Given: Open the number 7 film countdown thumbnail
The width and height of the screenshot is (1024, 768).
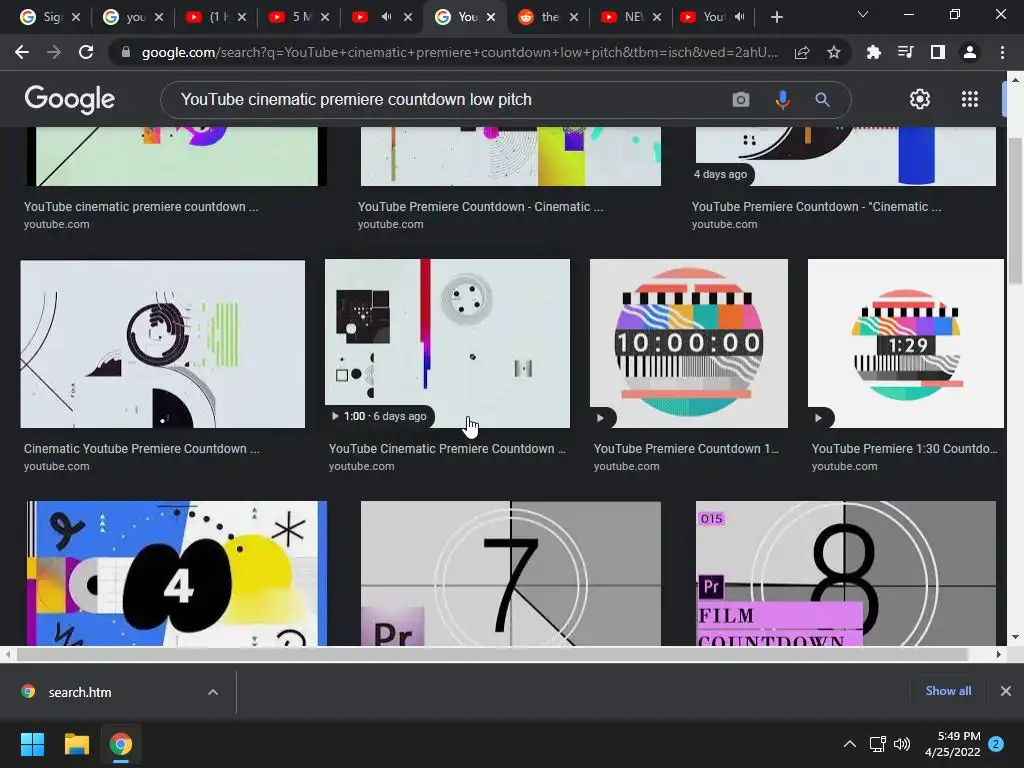Looking at the screenshot, I should 511,573.
